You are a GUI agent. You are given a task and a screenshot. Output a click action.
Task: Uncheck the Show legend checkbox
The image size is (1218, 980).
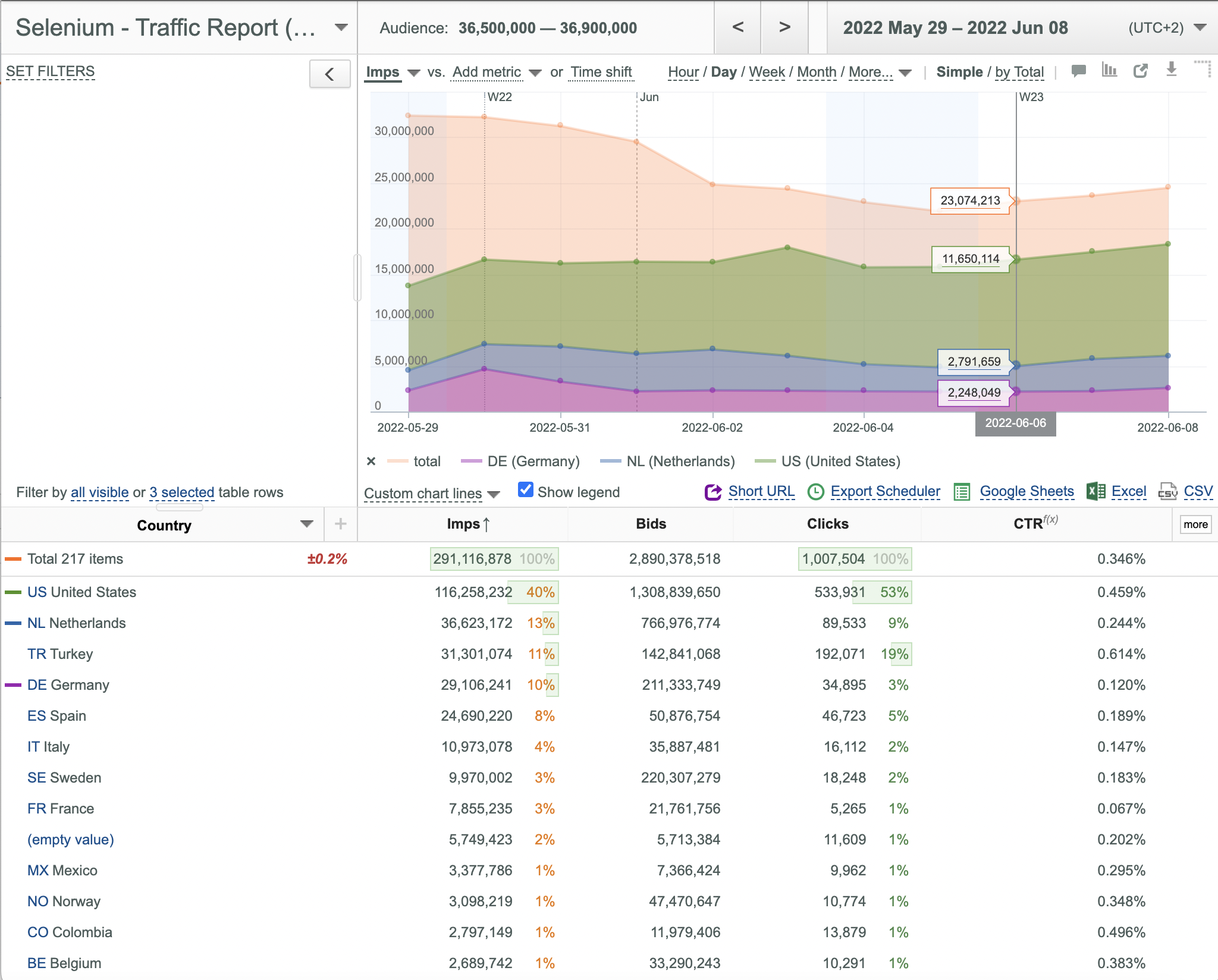point(525,490)
